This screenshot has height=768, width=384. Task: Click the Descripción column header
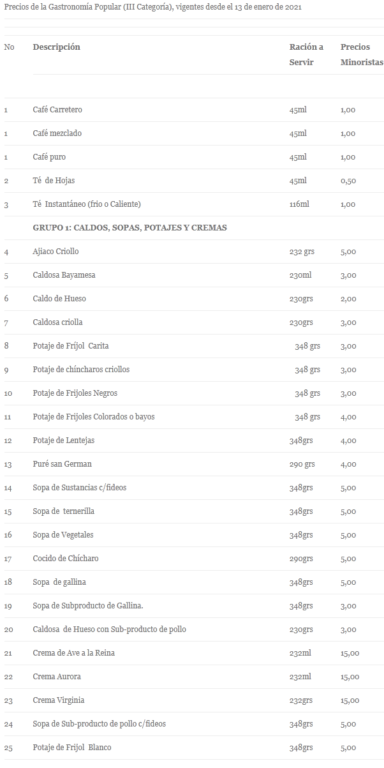coord(56,48)
